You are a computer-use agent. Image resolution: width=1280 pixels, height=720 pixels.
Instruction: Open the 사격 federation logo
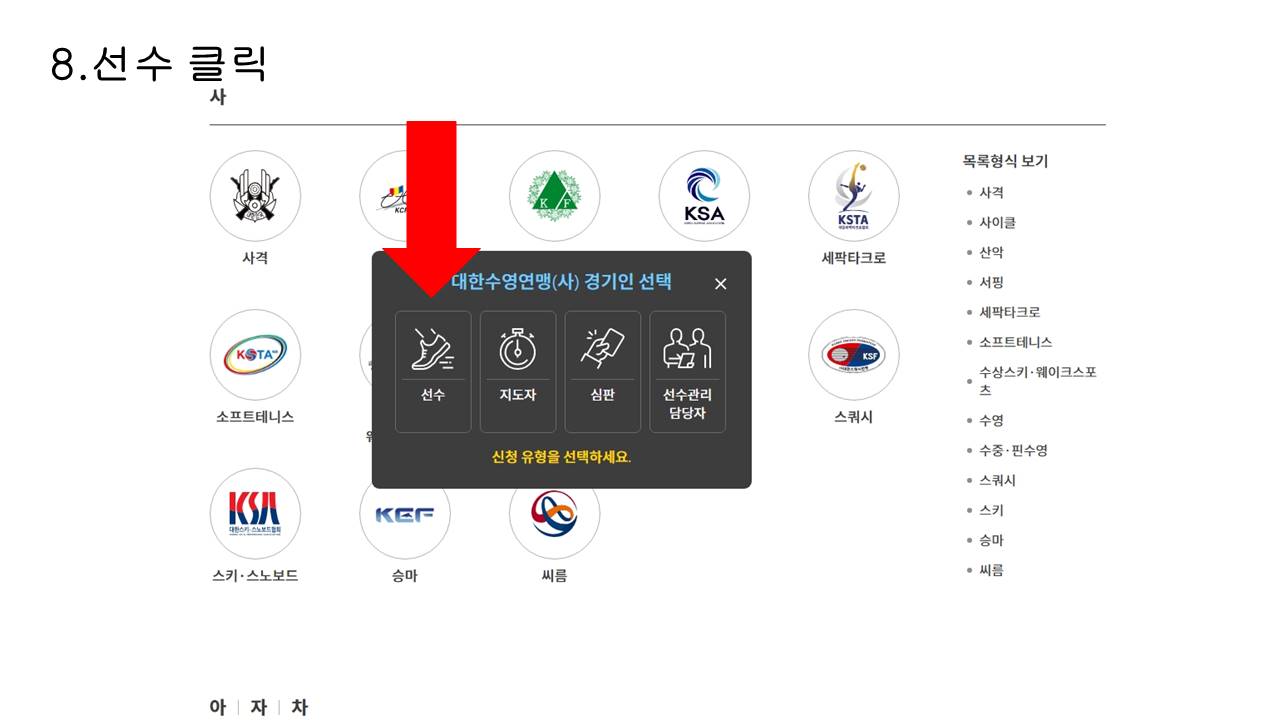255,196
